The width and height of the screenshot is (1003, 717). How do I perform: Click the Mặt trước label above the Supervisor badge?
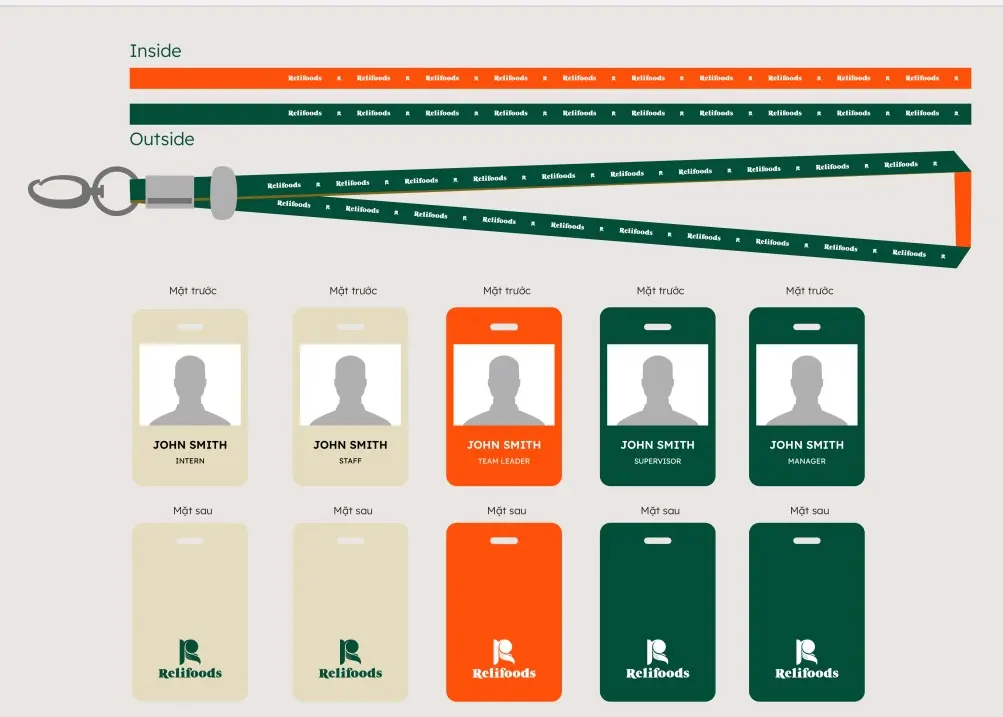pos(660,291)
